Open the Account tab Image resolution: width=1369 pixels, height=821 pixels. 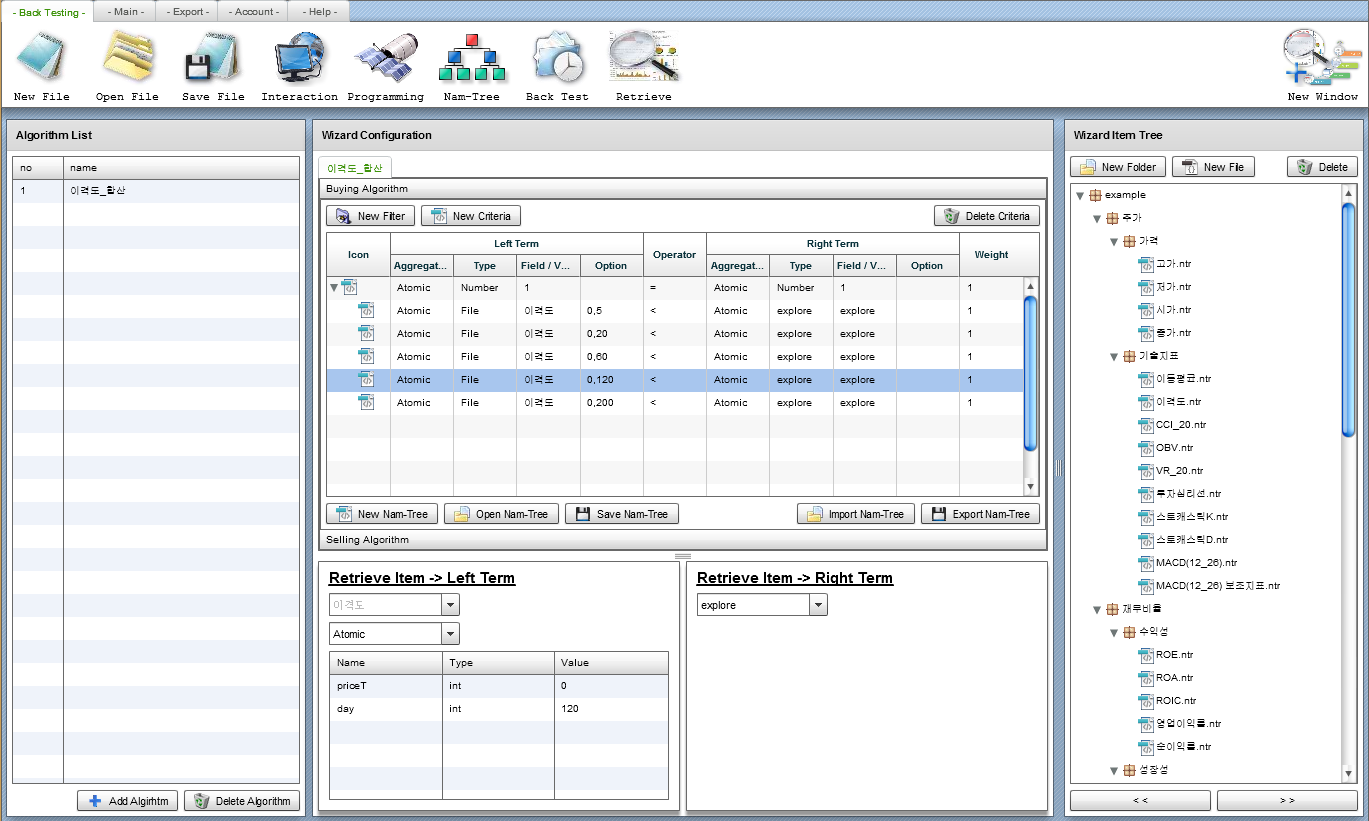(x=254, y=12)
